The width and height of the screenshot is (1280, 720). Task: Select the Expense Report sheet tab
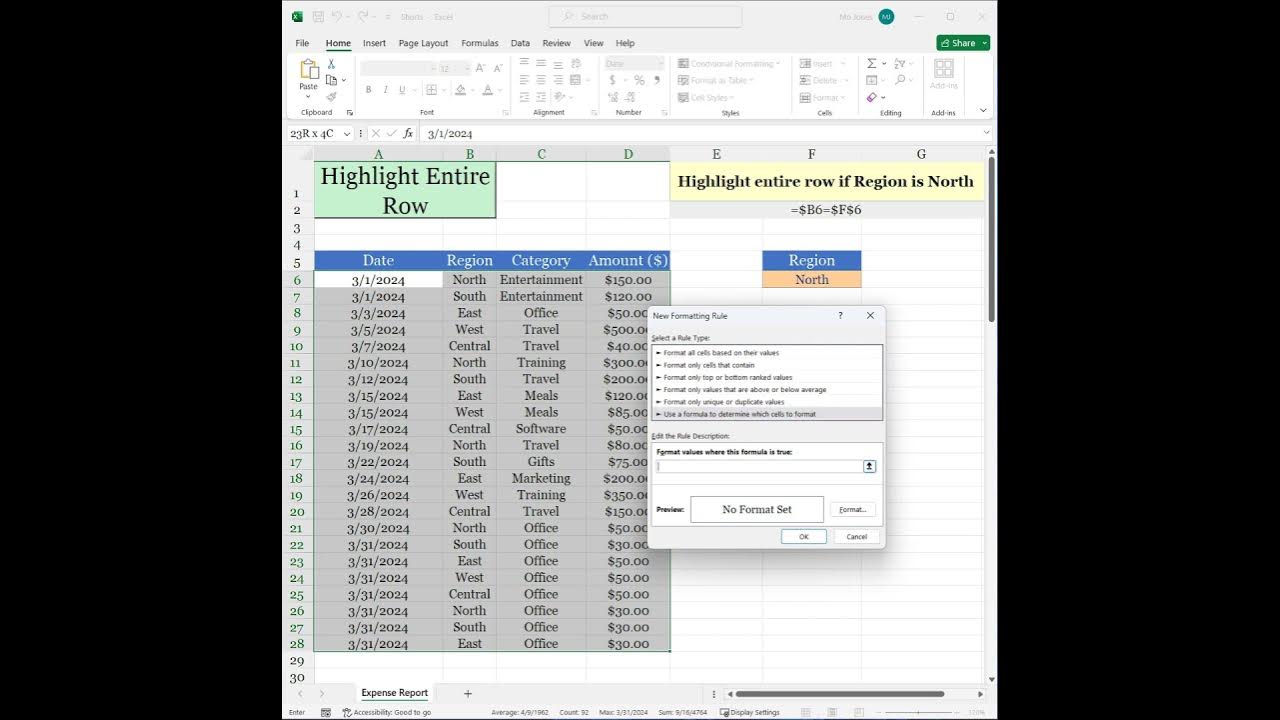click(394, 693)
